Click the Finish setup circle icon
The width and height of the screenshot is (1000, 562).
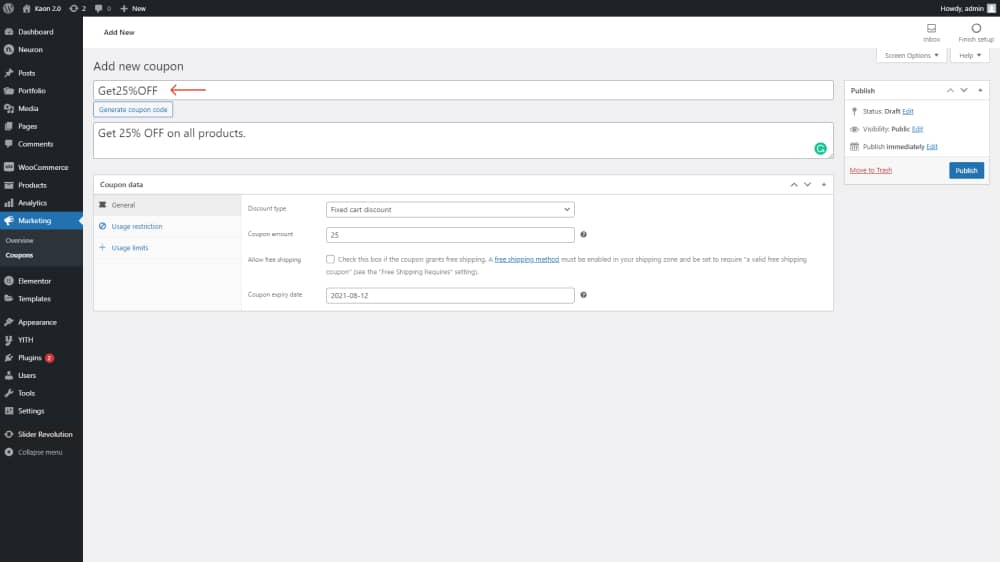[x=976, y=28]
